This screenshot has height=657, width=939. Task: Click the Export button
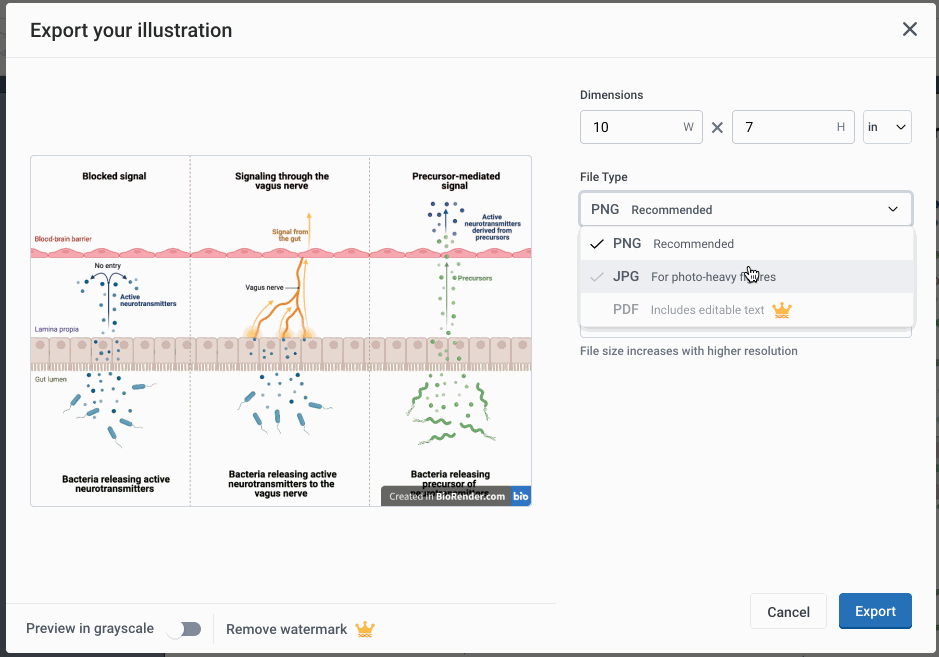click(x=875, y=611)
